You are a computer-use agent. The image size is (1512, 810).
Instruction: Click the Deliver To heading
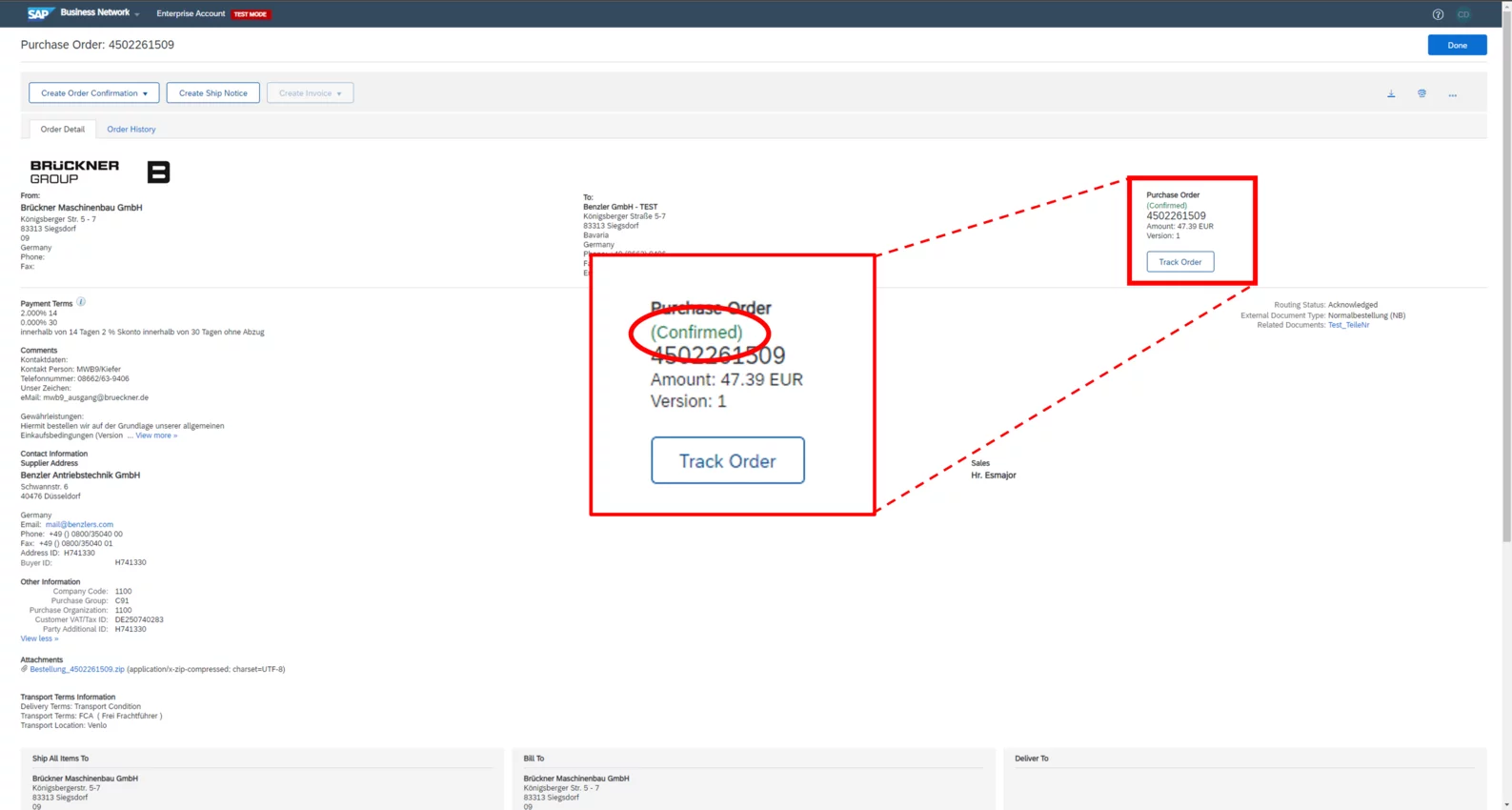(x=1031, y=759)
